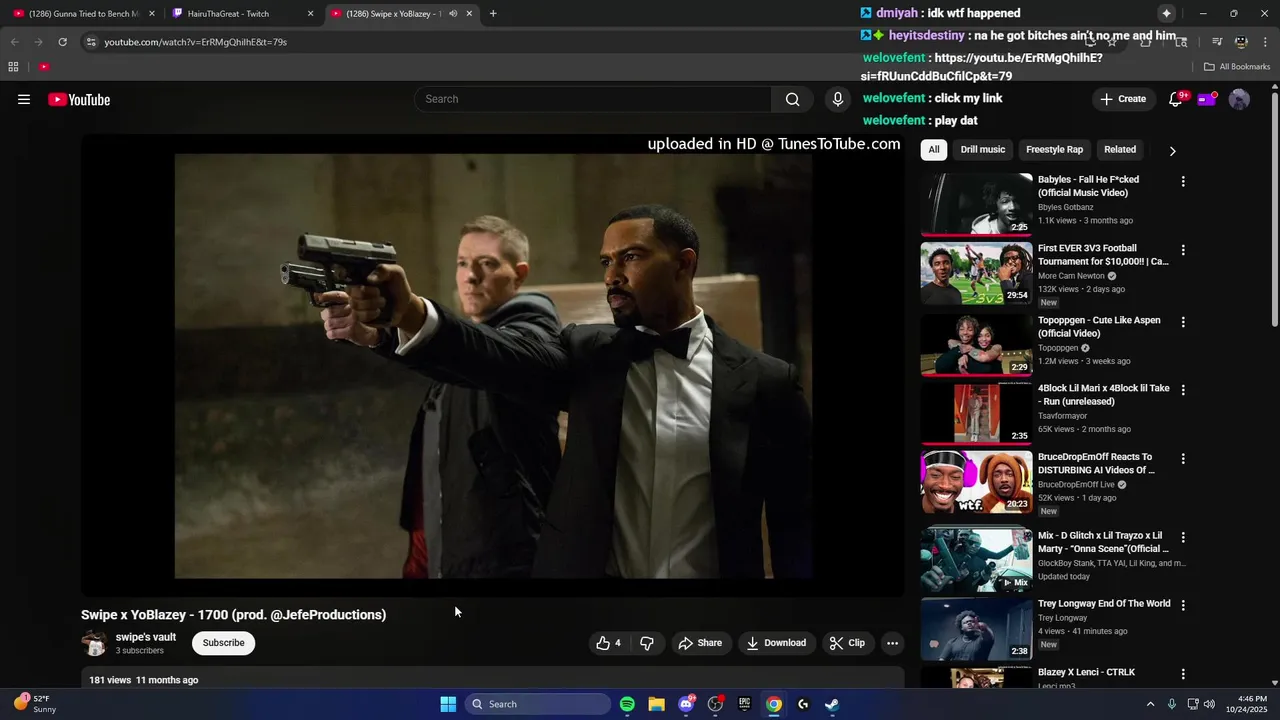Open options for First EVER 3V3 Football video
Viewport: 1280px width, 720px height.
click(1183, 250)
